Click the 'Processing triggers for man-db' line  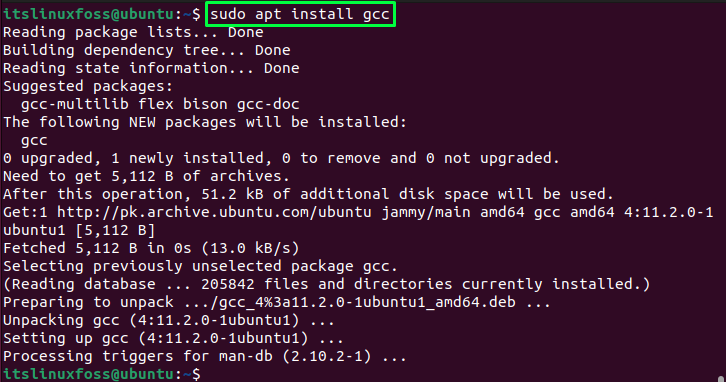pos(205,357)
